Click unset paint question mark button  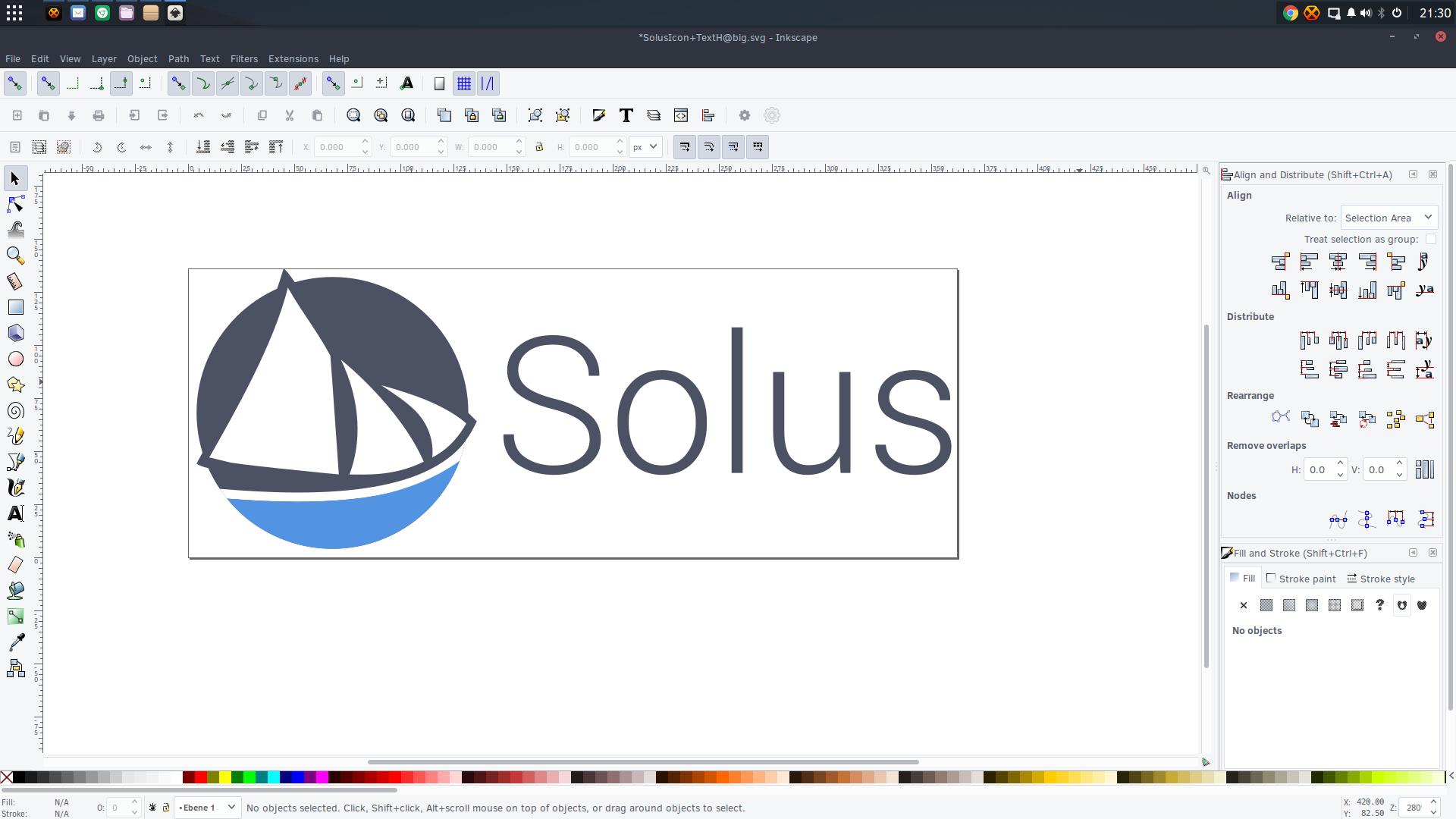pos(1380,605)
